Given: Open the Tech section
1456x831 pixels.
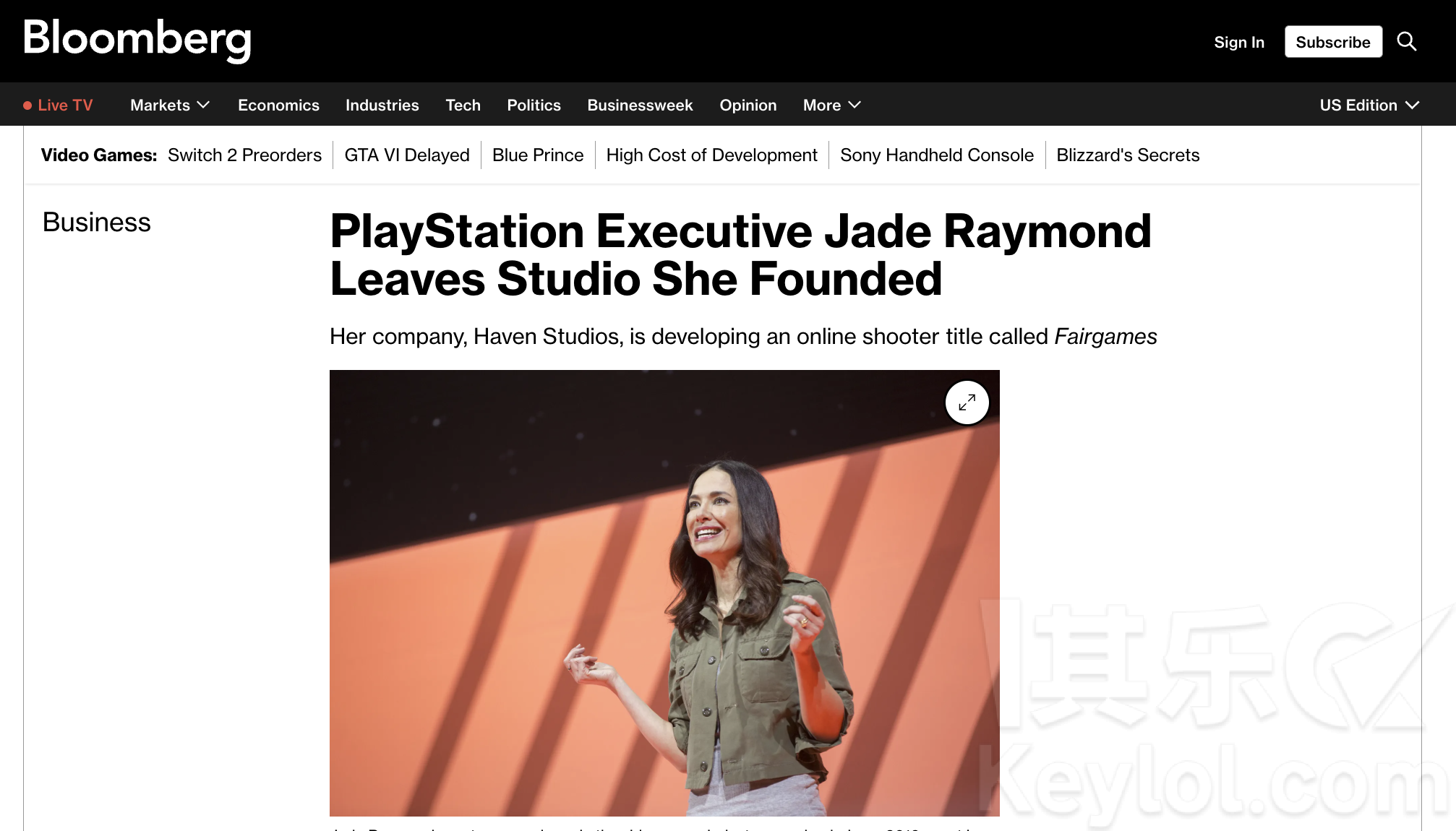Looking at the screenshot, I should point(463,106).
